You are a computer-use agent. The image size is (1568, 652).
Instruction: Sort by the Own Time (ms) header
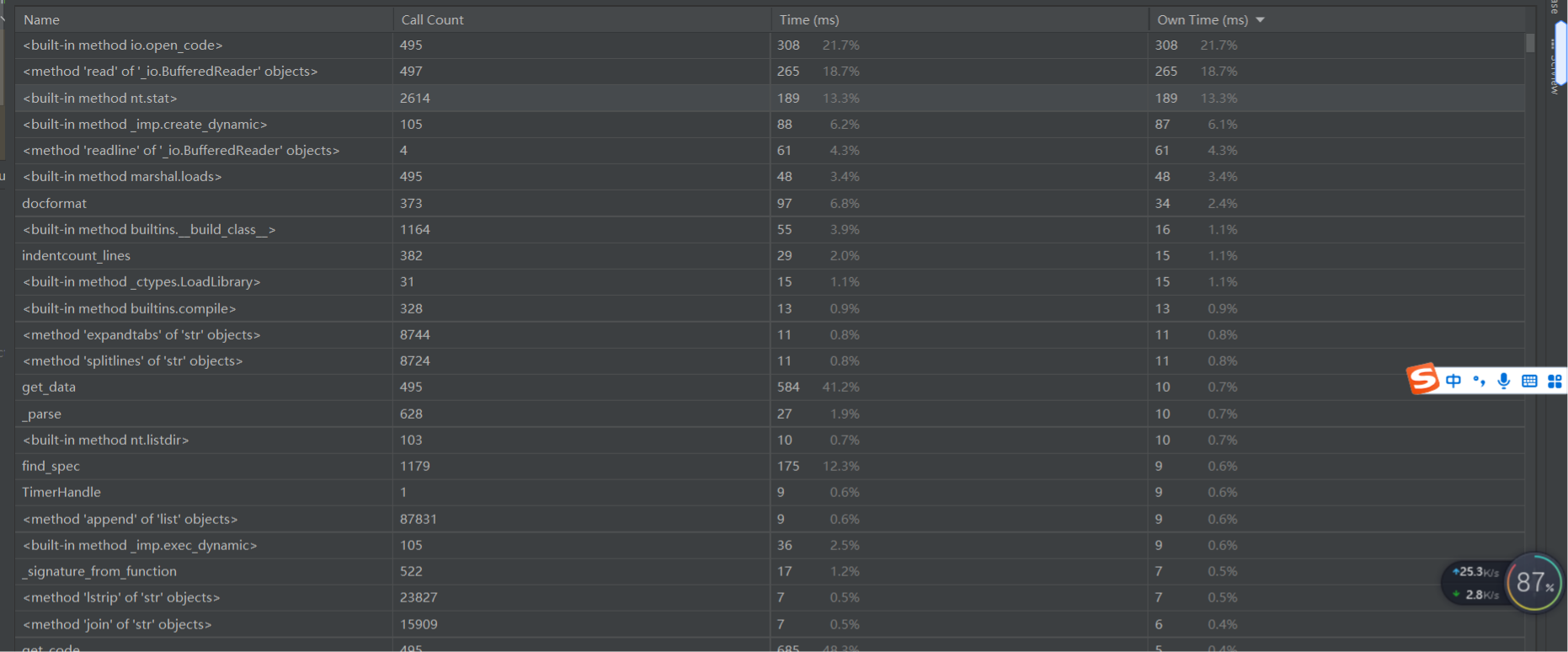[1202, 19]
